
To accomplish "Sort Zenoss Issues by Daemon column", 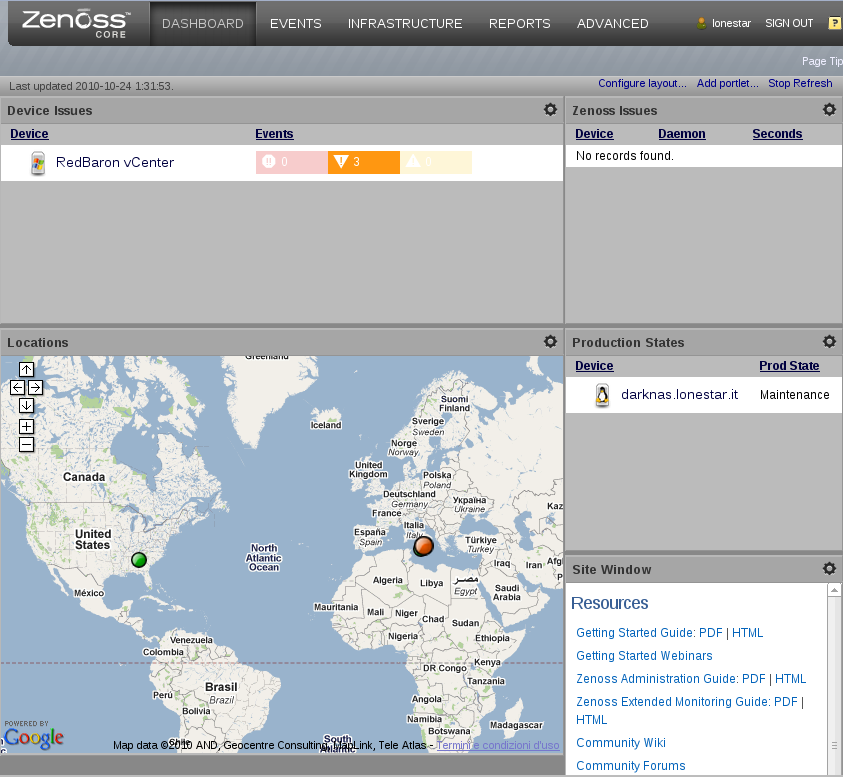I will (x=682, y=134).
